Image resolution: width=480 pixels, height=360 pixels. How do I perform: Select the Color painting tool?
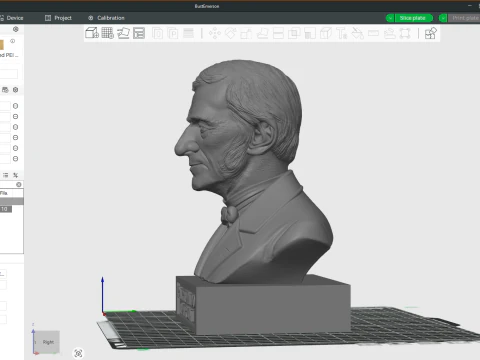(x=357, y=33)
